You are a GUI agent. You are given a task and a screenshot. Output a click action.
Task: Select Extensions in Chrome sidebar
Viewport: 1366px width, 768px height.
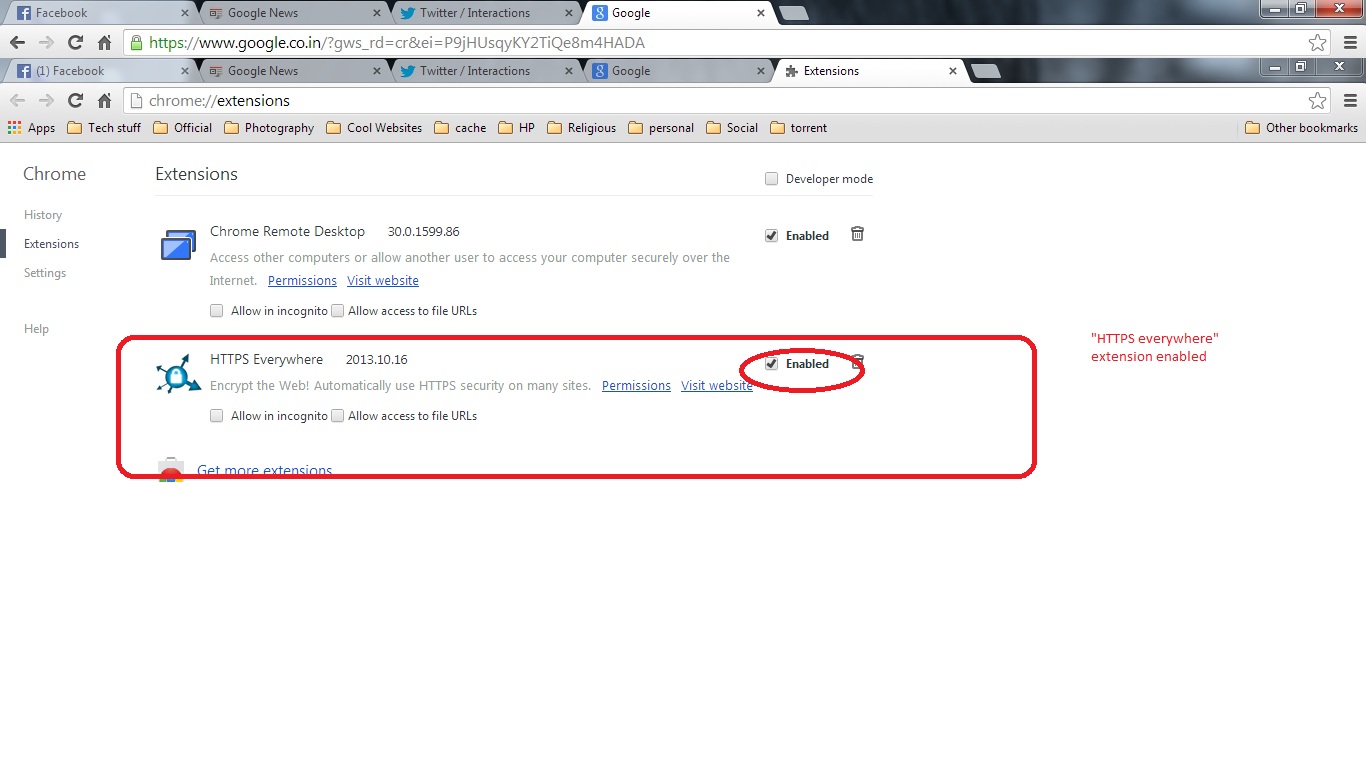(x=51, y=244)
